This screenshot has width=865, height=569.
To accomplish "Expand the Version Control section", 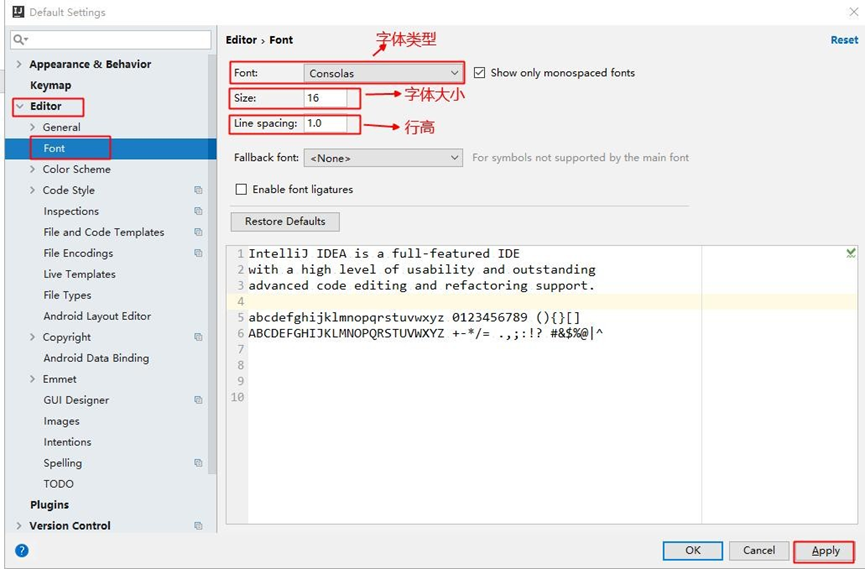I will (19, 525).
